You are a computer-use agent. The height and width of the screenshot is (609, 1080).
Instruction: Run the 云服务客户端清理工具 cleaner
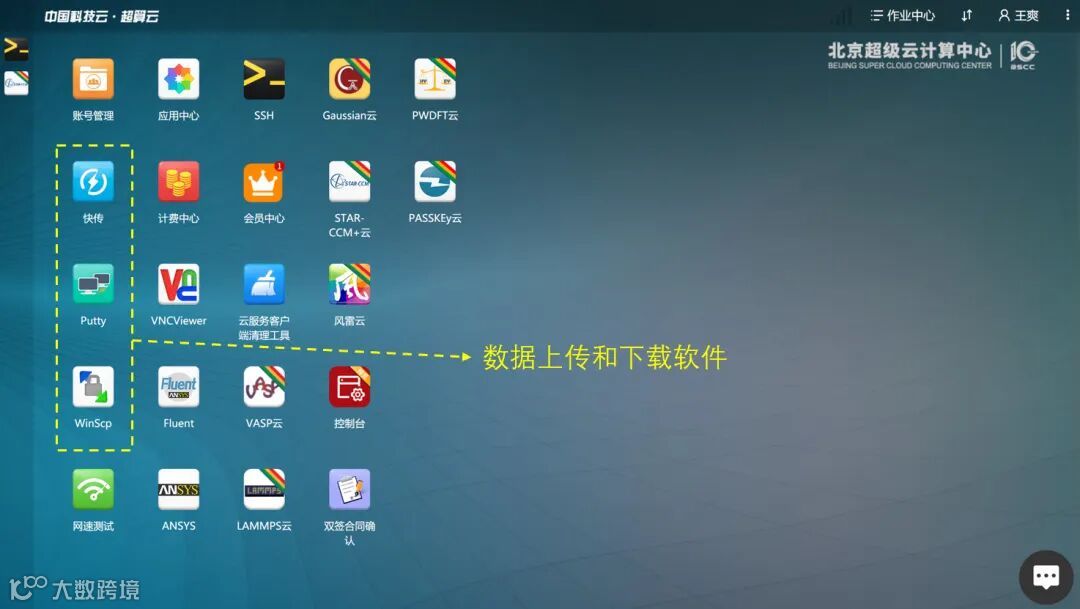point(264,284)
